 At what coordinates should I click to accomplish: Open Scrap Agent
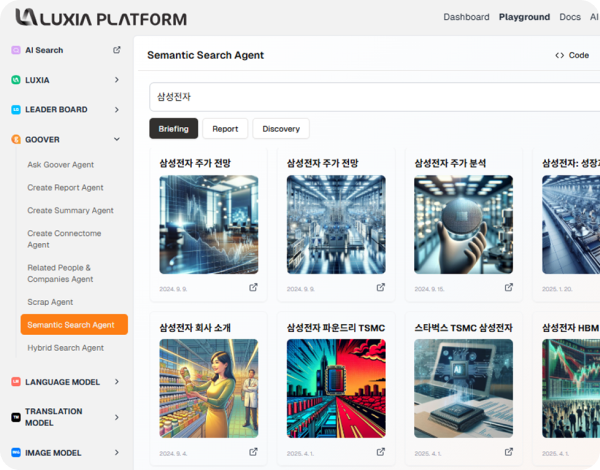click(50, 302)
